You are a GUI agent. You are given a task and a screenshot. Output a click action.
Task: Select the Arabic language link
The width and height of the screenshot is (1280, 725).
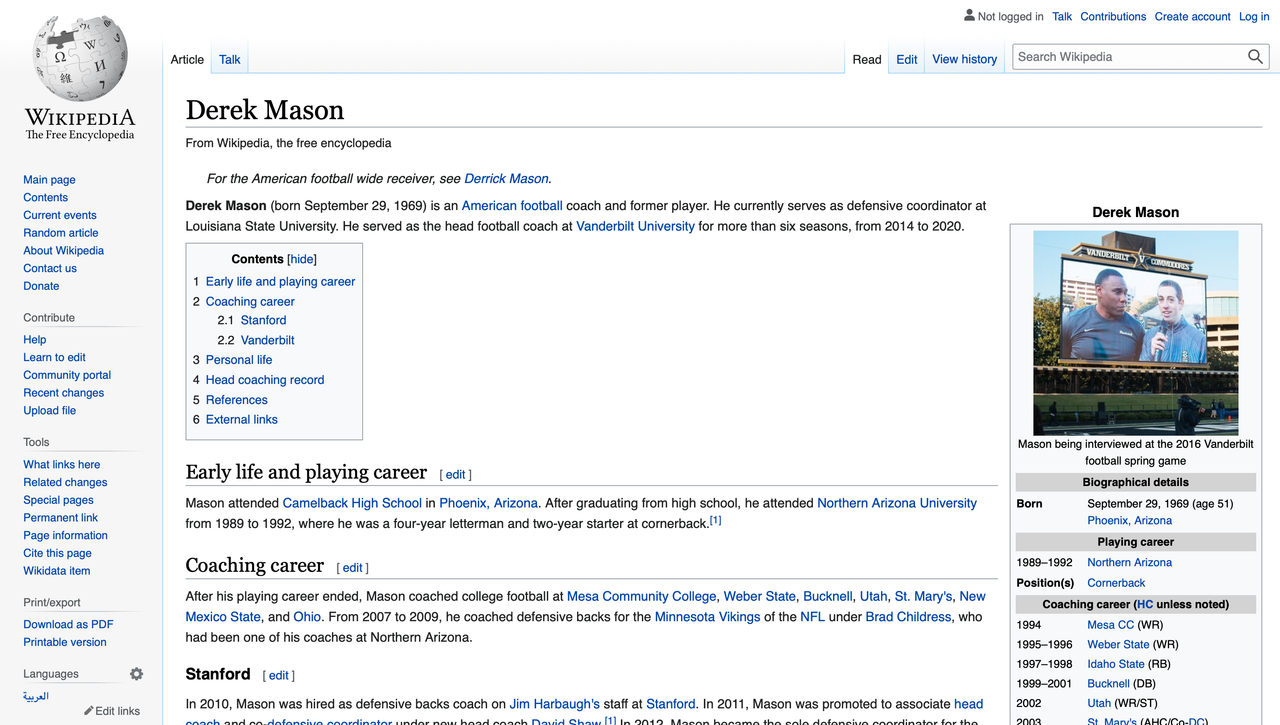[x=36, y=696]
